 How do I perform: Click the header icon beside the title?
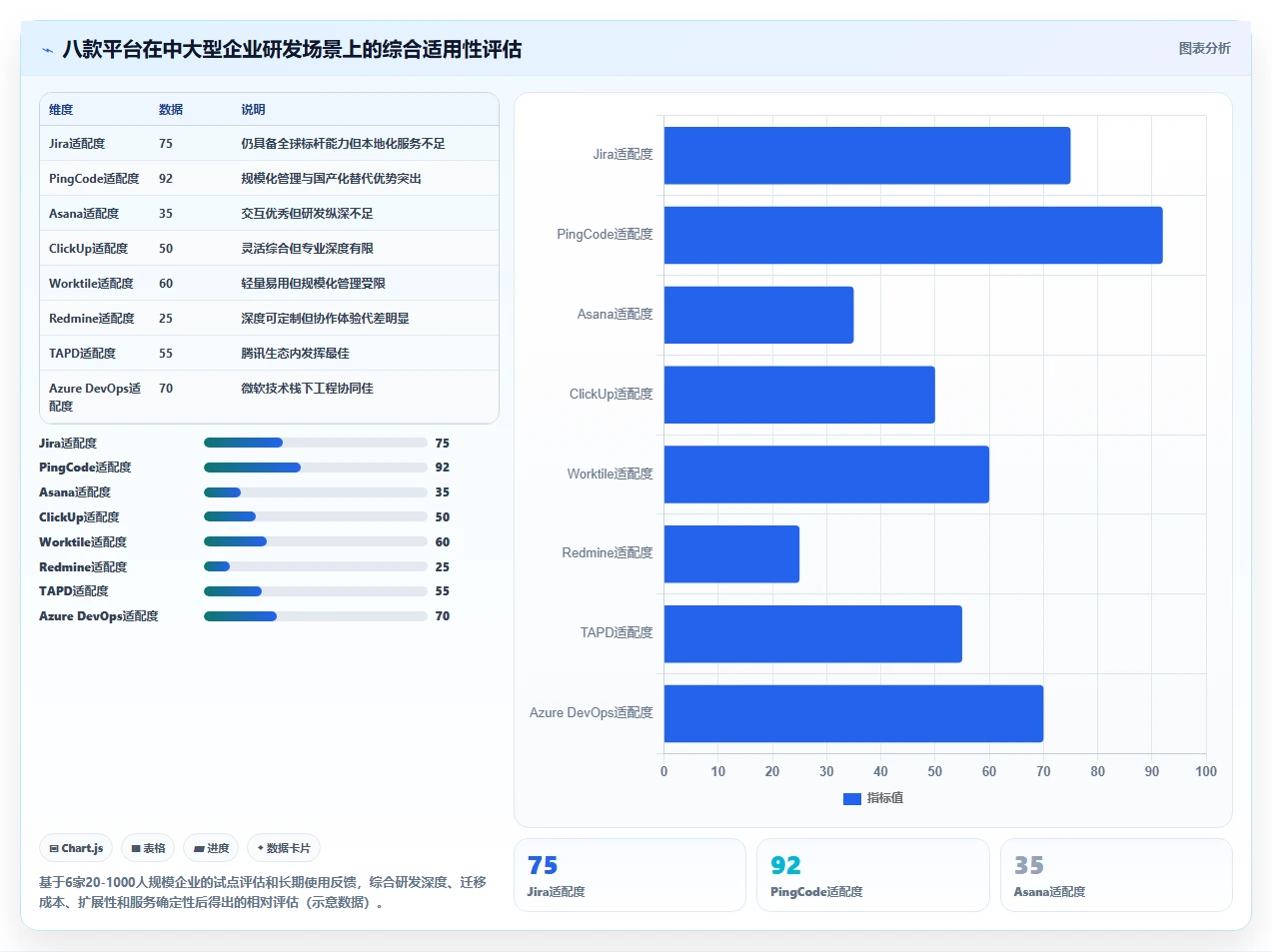pos(47,50)
